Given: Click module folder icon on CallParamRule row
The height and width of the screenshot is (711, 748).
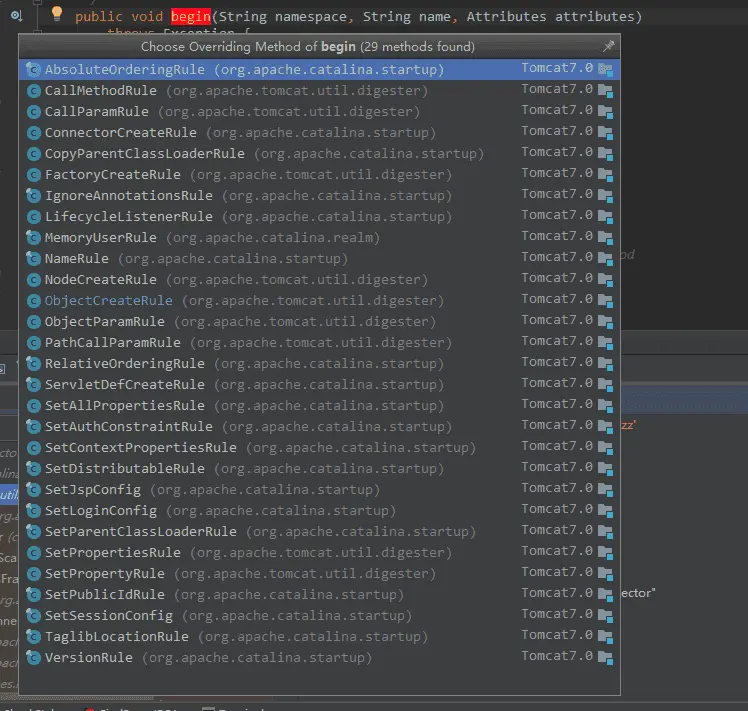Looking at the screenshot, I should pyautogui.click(x=605, y=112).
